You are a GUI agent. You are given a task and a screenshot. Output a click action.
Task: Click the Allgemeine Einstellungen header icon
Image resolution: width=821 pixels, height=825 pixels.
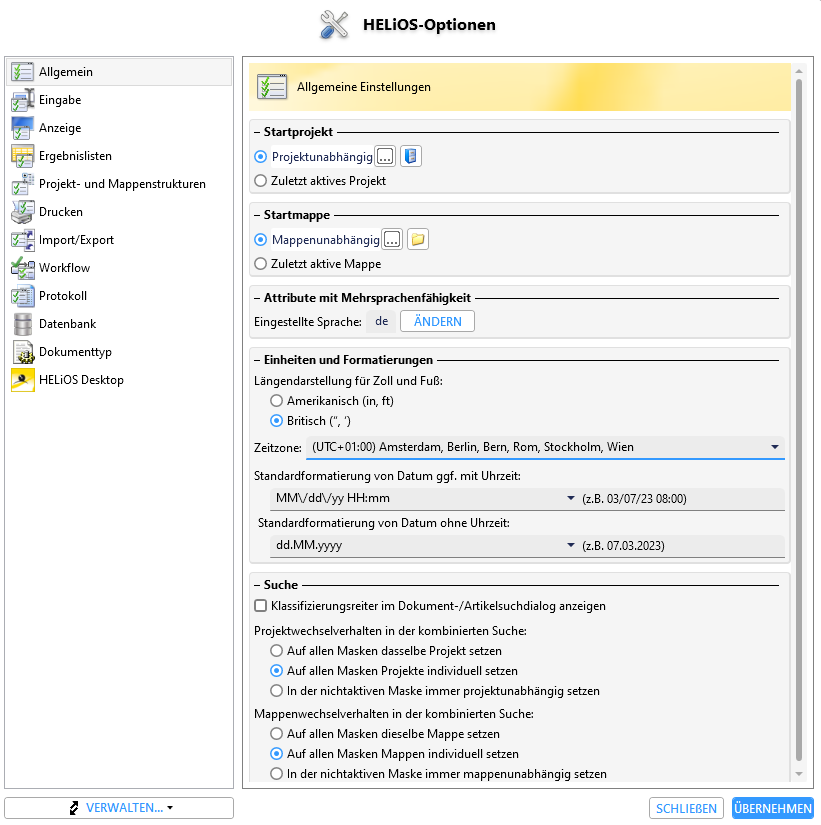tap(272, 87)
